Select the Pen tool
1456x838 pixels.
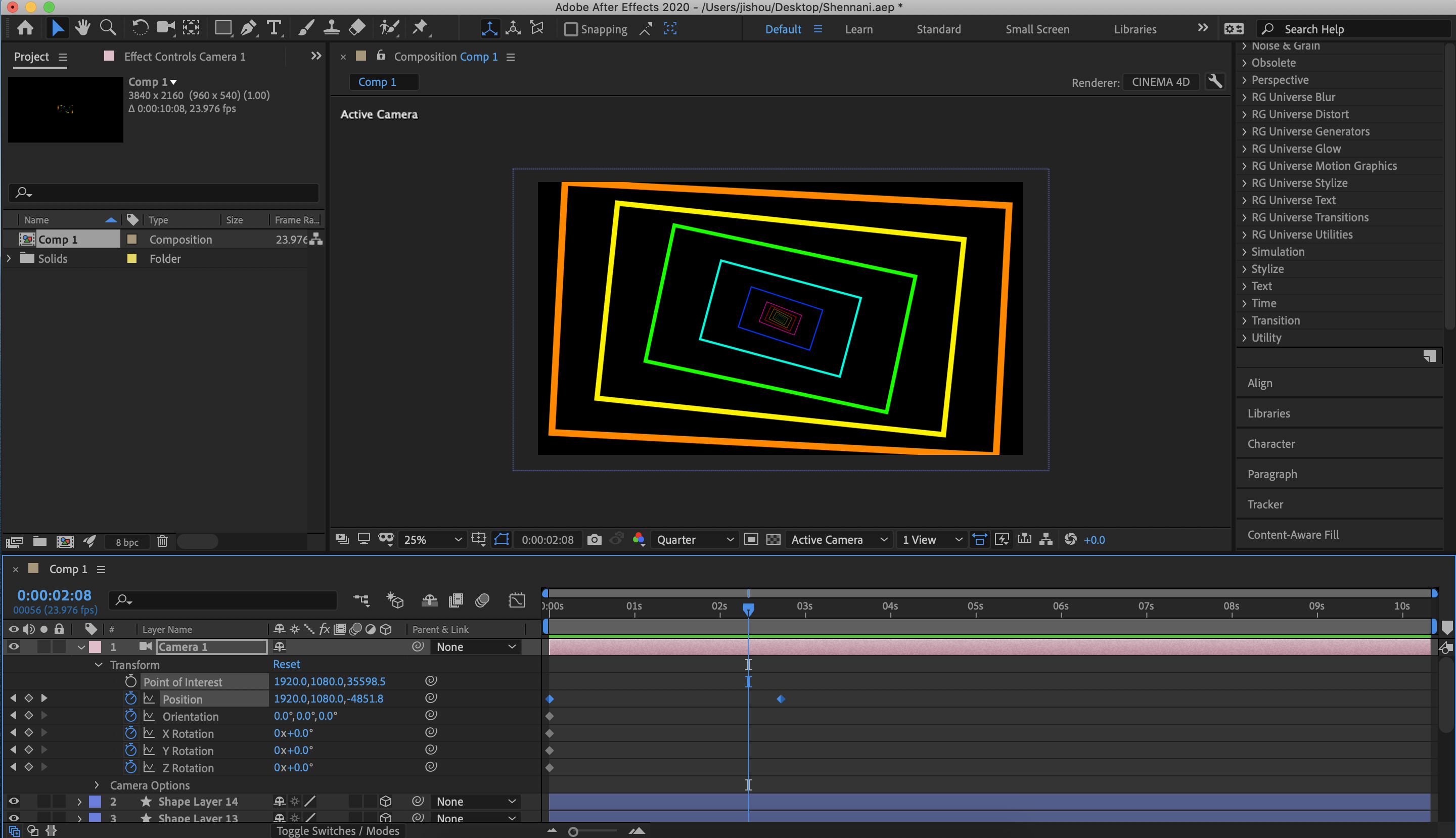[248, 27]
